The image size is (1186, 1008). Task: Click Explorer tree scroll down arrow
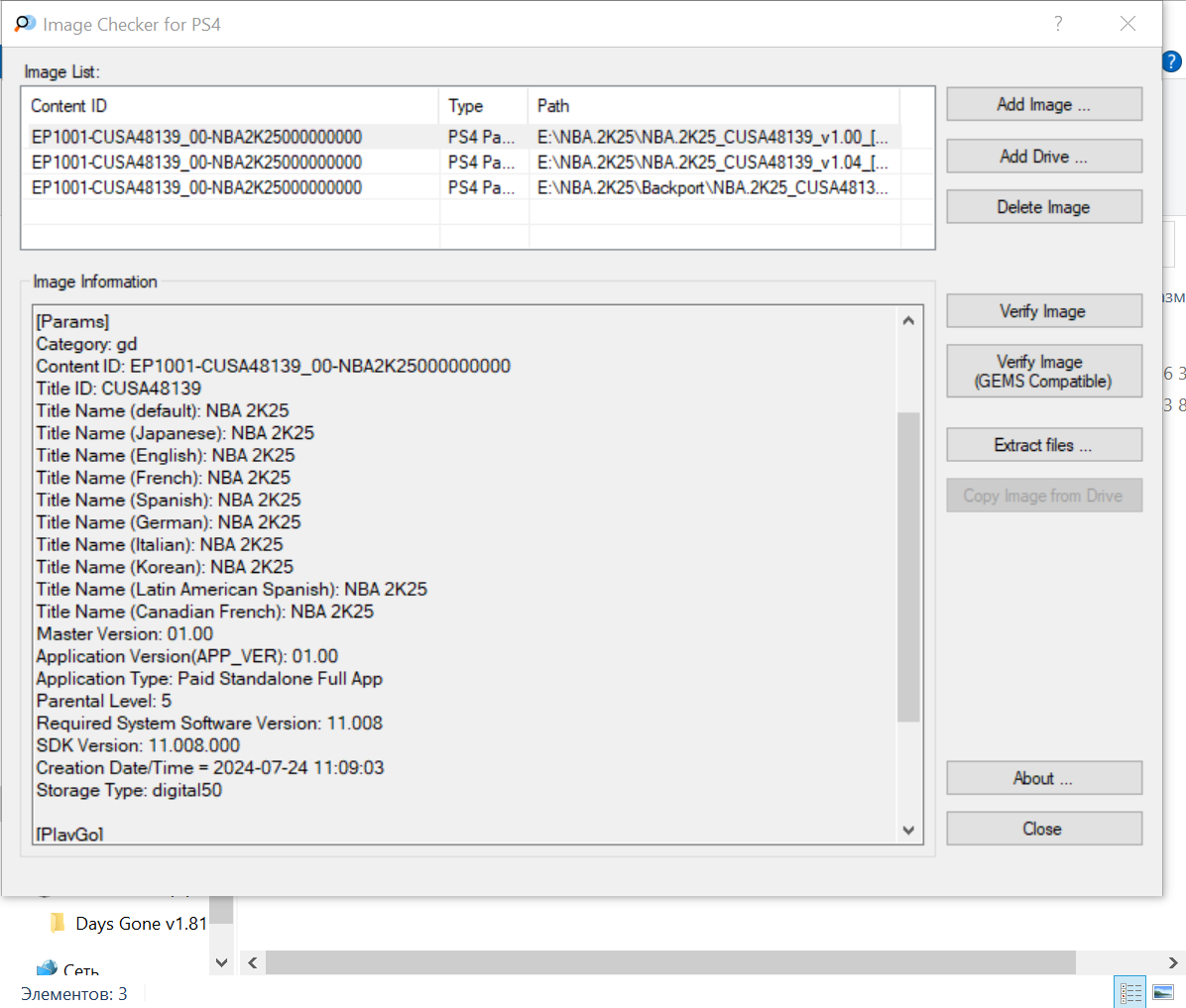tap(221, 962)
